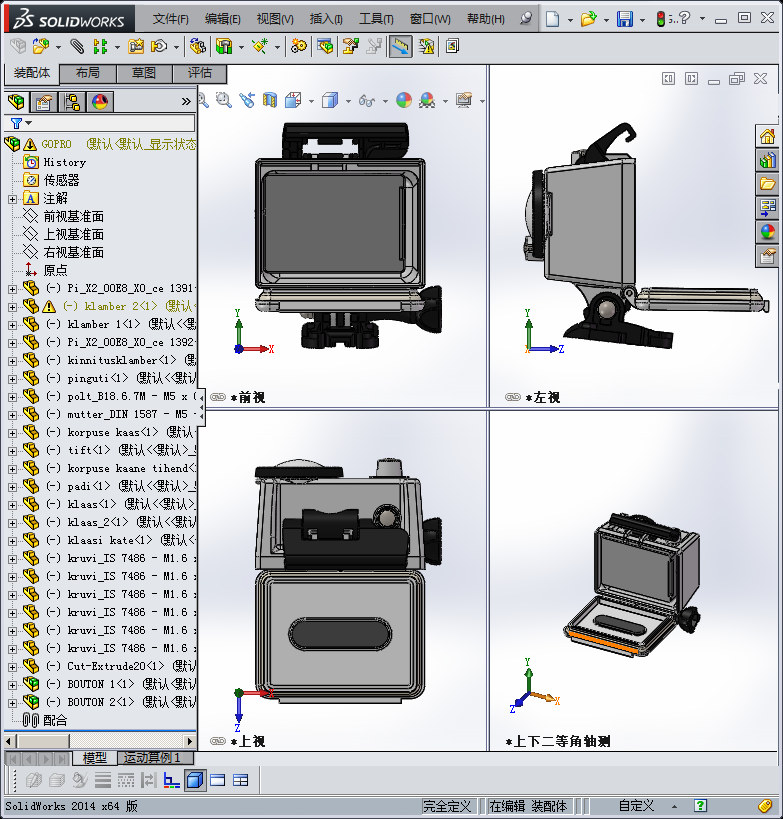Click the New document icon
783x819 pixels.
(x=553, y=19)
